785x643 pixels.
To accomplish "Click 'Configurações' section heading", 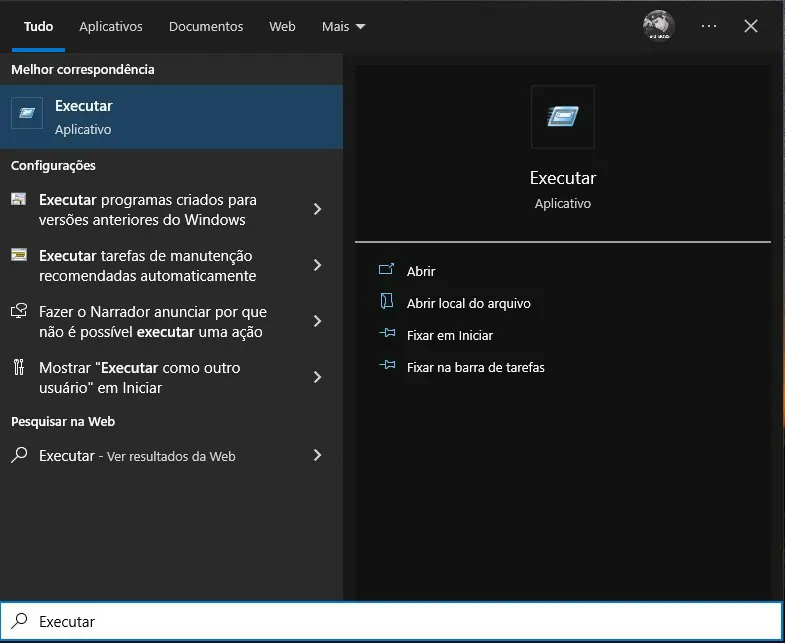I will [x=53, y=165].
